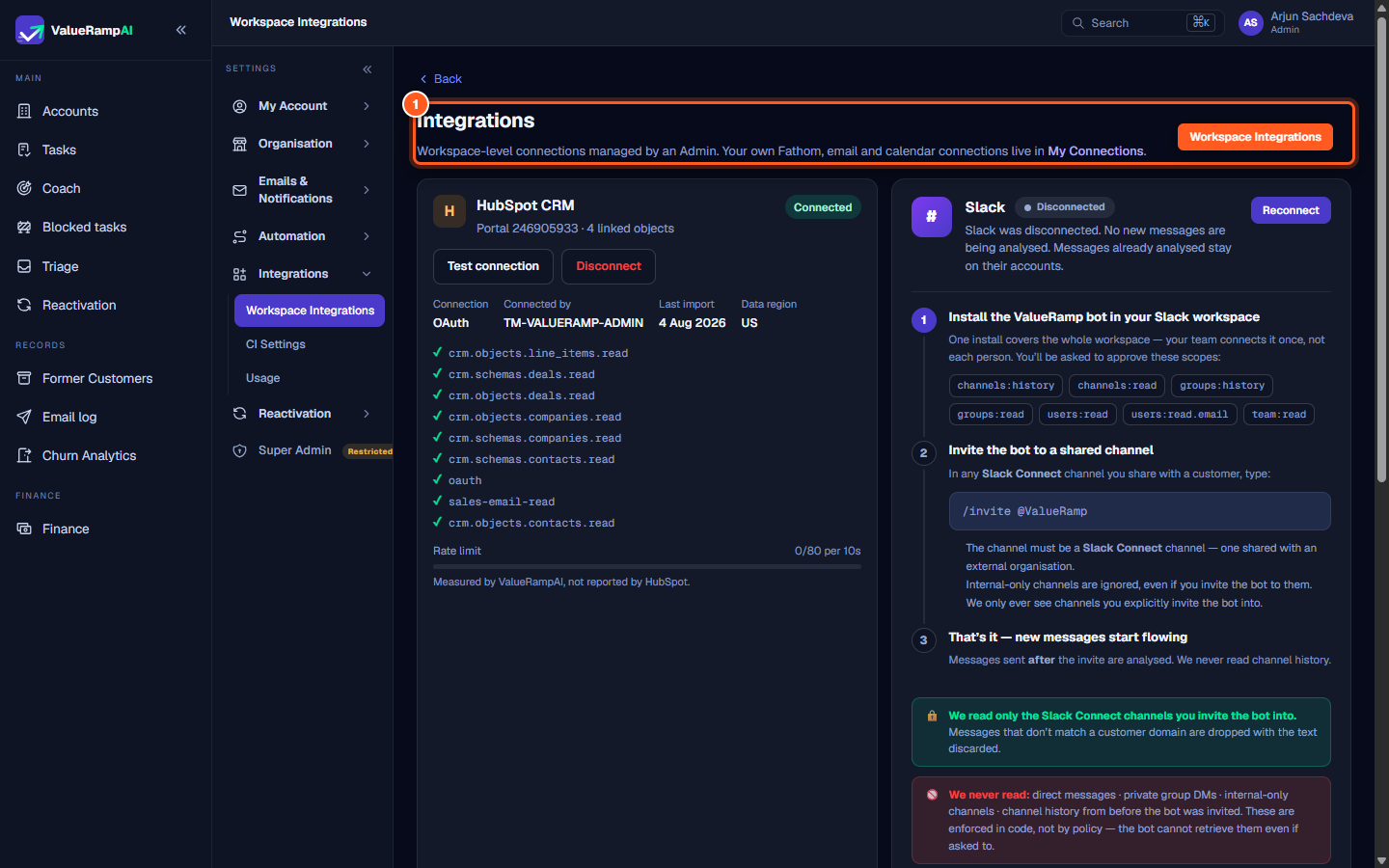
Task: Click the HubSpot H logo tile
Action: click(449, 210)
